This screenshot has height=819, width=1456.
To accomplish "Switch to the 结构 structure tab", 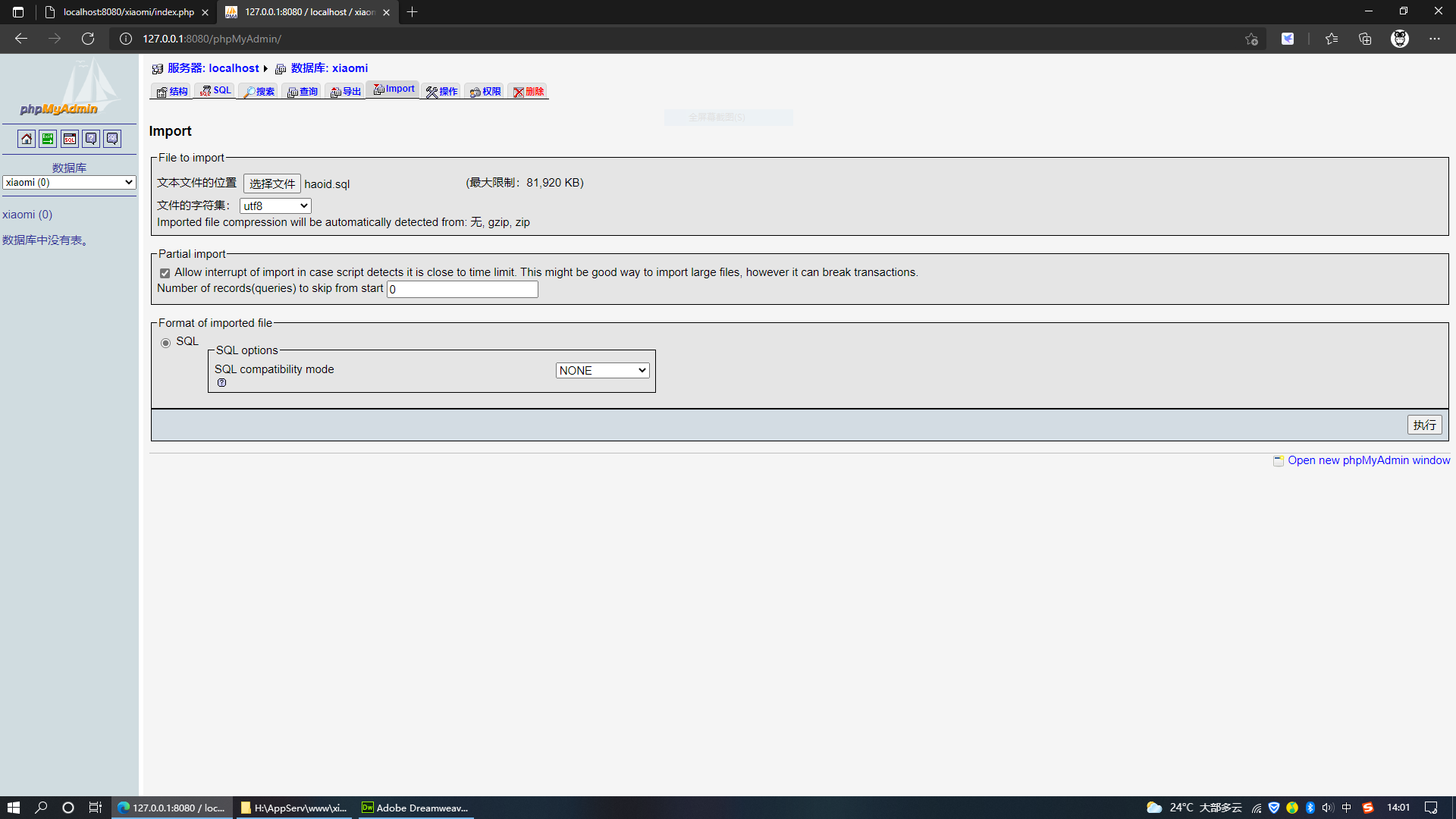I will coord(171,92).
